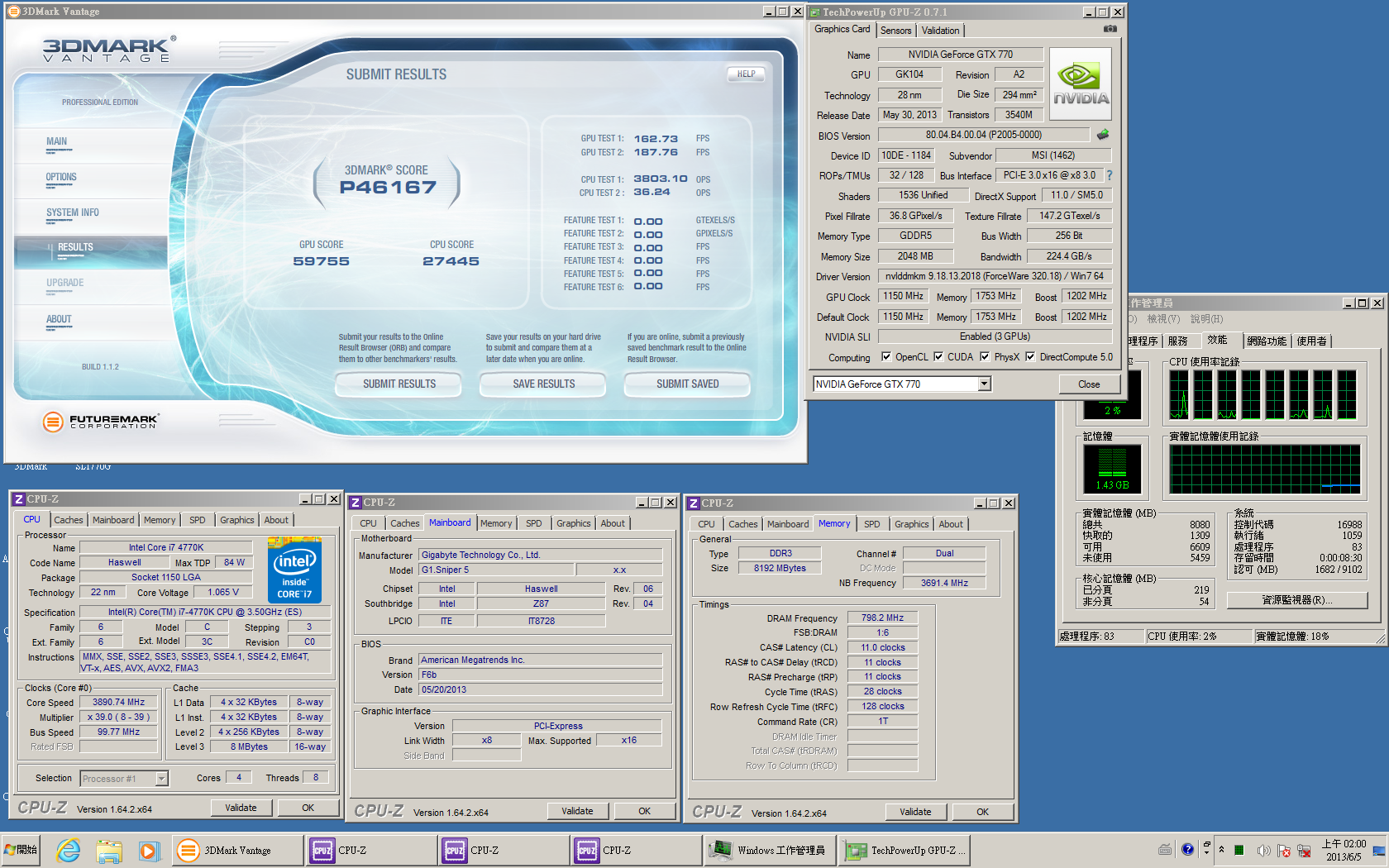Click the language bar restore icon
The width and height of the screenshot is (1389, 868).
coord(1206,844)
